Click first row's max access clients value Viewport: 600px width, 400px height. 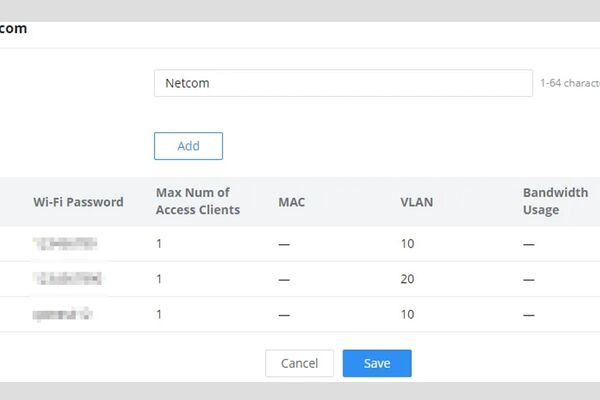pyautogui.click(x=160, y=243)
